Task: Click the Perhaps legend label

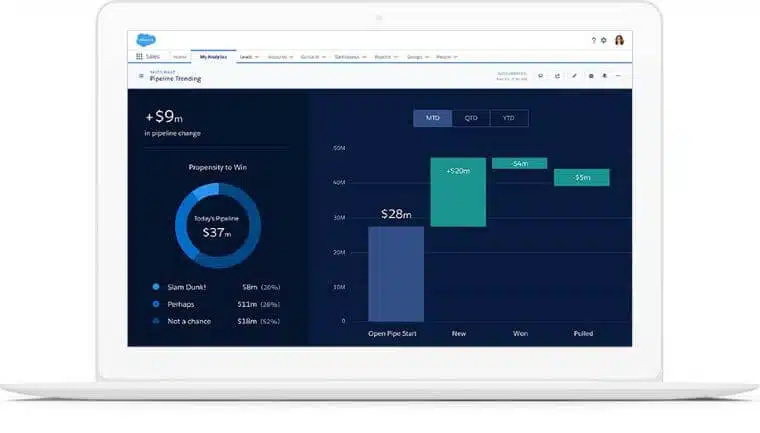Action: pyautogui.click(x=181, y=304)
